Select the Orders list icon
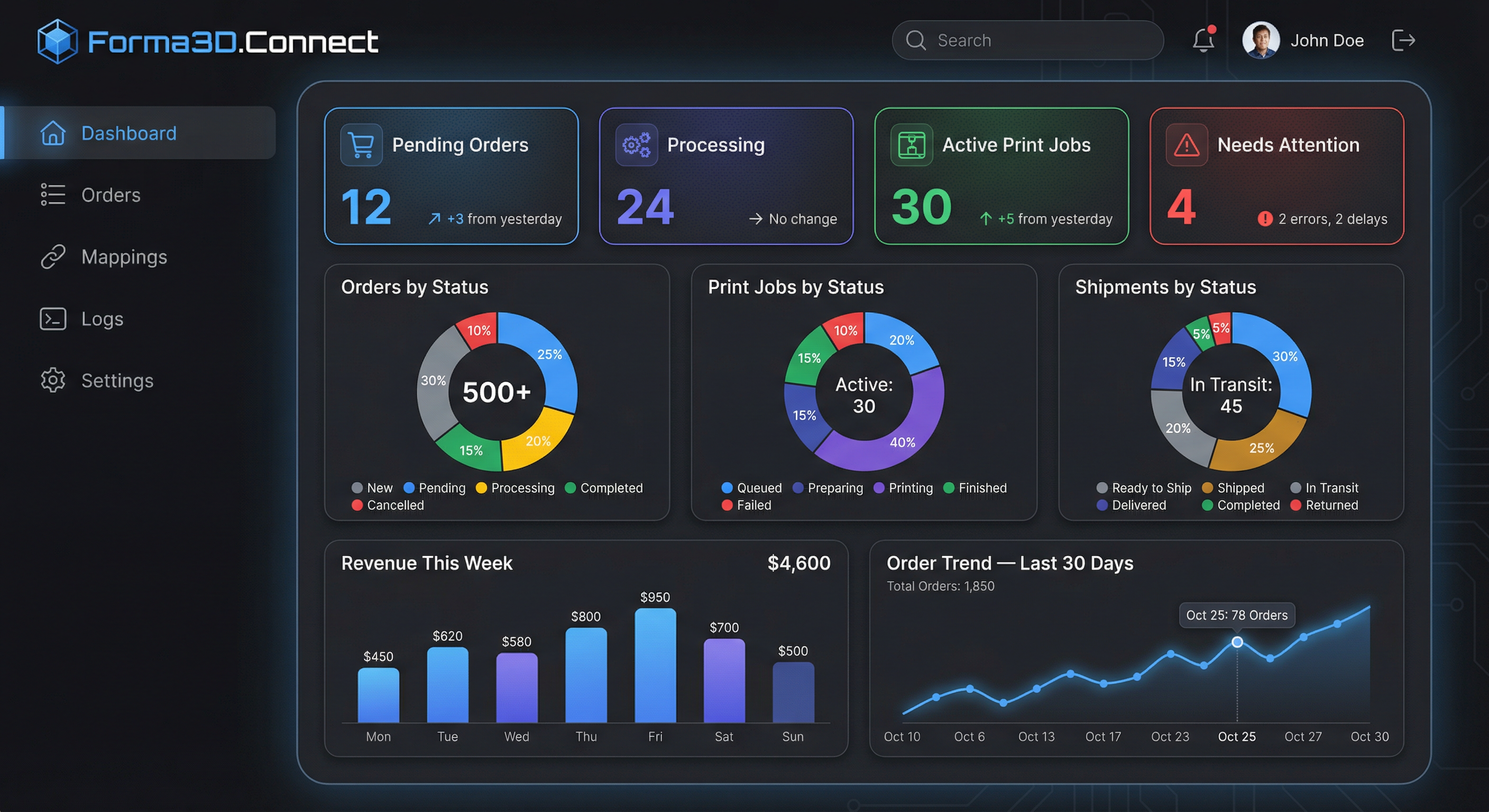The image size is (1489, 812). tap(52, 195)
